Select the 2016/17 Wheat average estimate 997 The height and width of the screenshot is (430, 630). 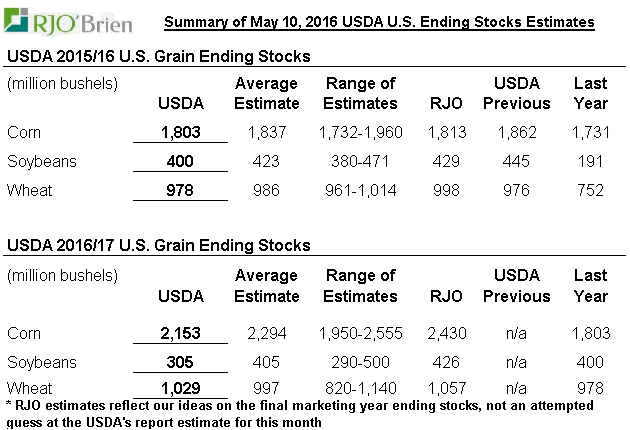point(267,387)
